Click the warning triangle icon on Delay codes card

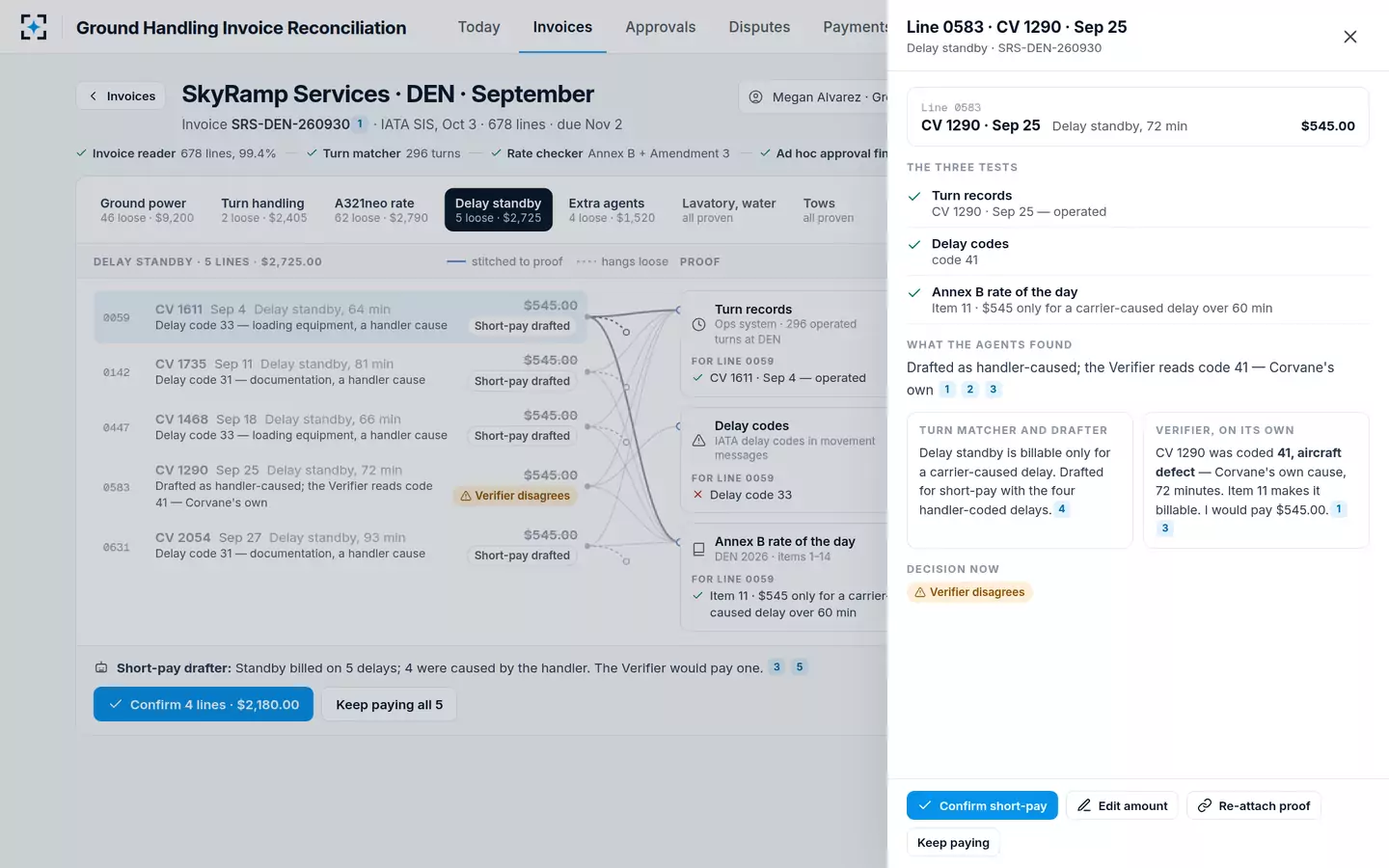pos(698,441)
